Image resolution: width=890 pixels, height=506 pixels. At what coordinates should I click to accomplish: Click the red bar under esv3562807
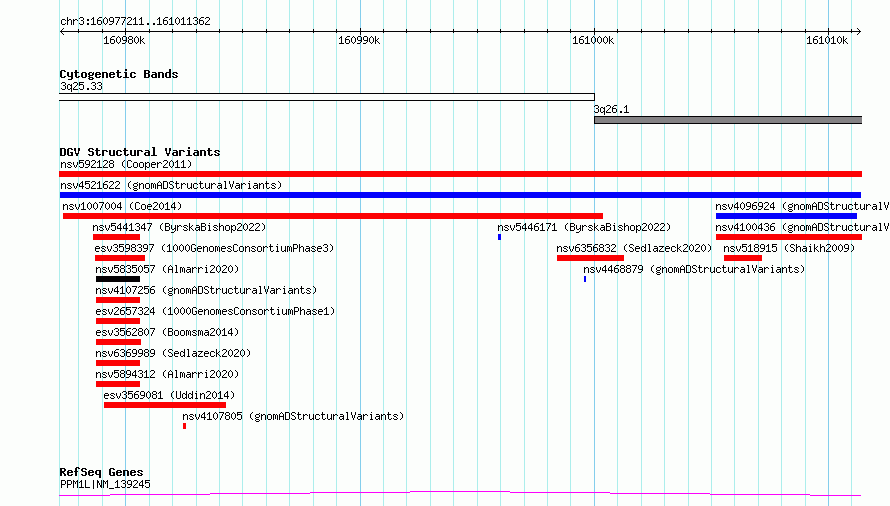point(119,342)
